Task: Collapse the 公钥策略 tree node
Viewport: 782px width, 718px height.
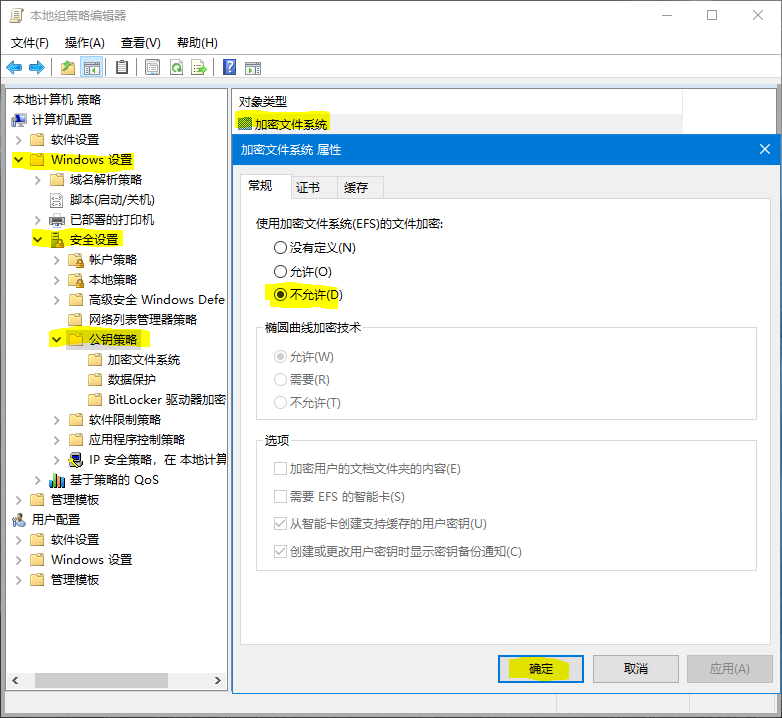Action: pos(57,340)
